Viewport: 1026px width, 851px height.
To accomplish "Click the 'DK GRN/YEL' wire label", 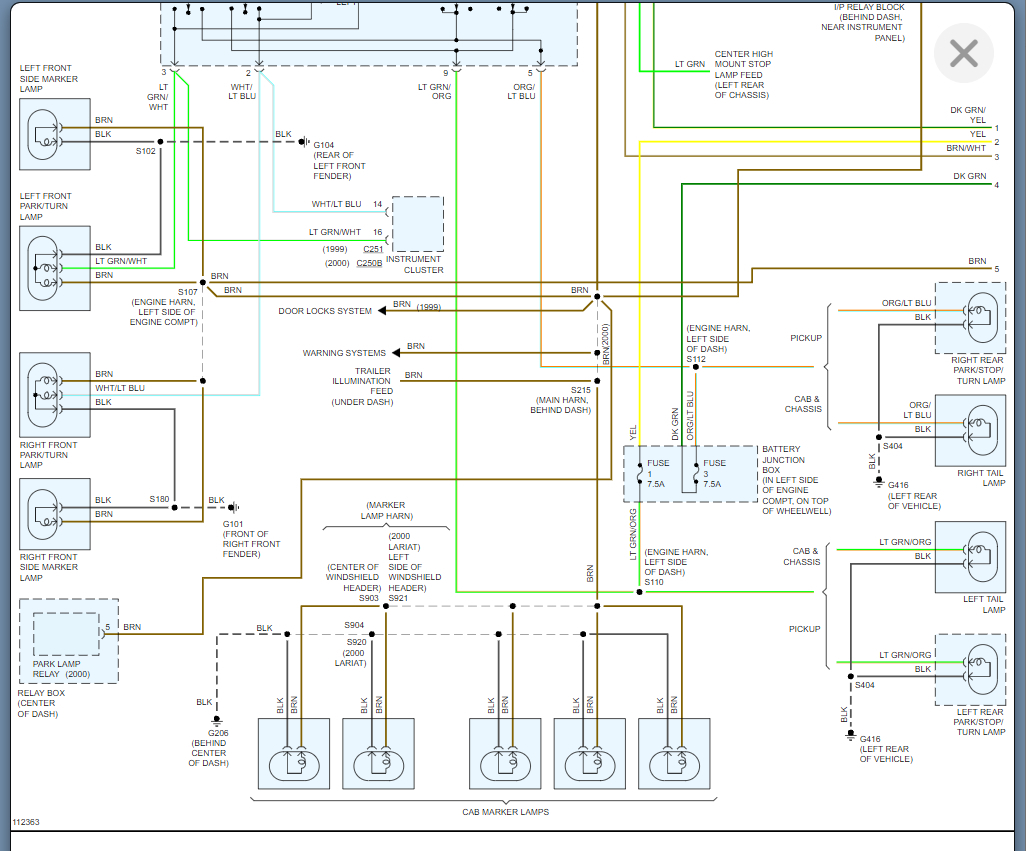I will (x=968, y=115).
